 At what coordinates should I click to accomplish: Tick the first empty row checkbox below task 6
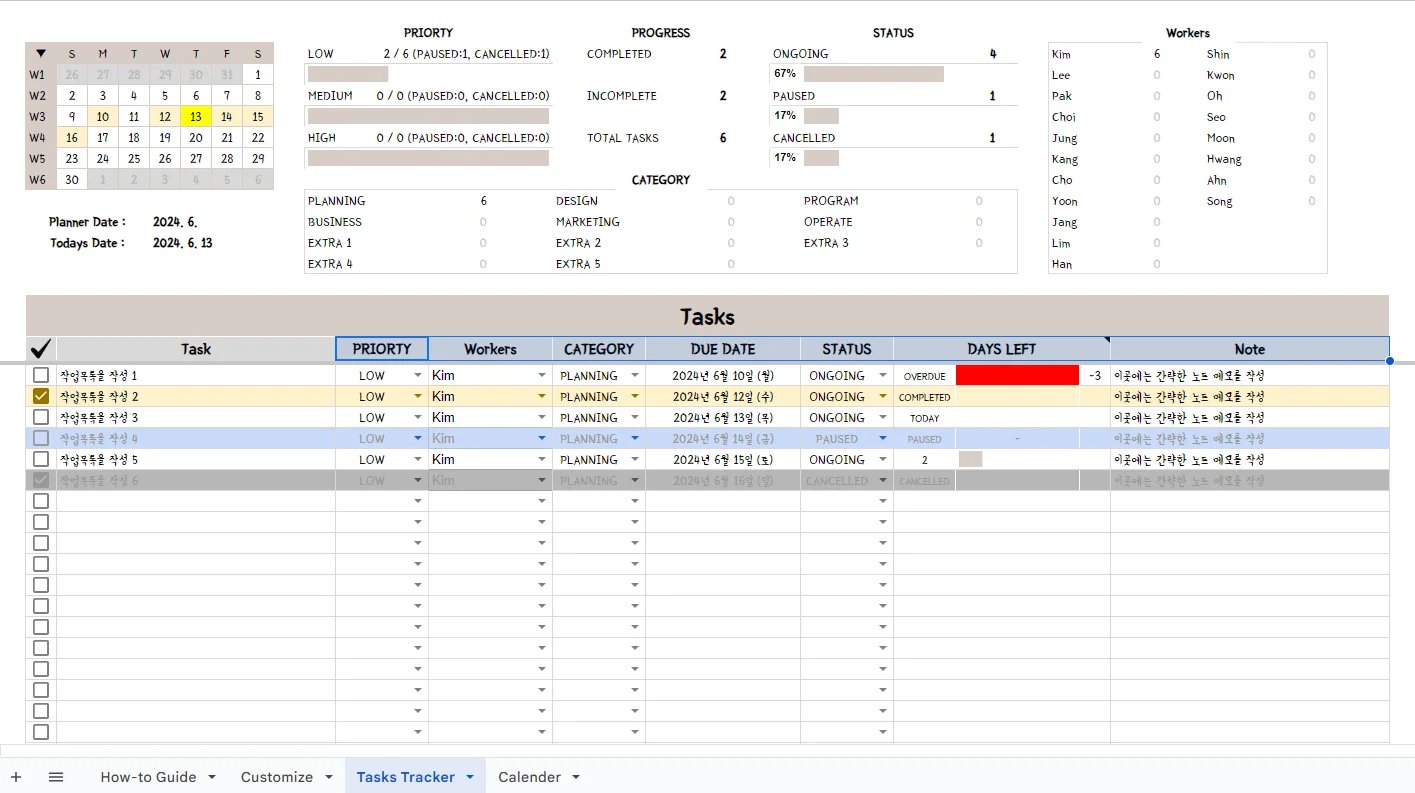coord(41,501)
